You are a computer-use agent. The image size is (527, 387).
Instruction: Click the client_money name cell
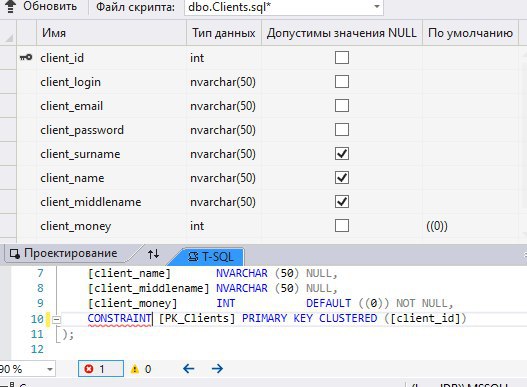pos(111,226)
